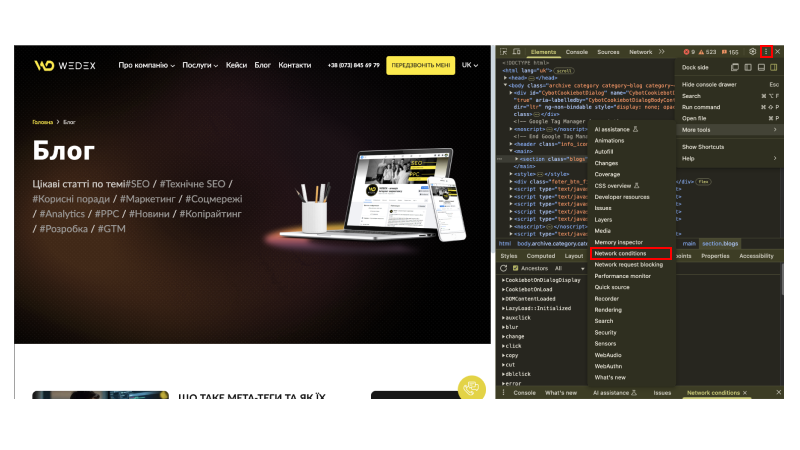
Task: Select Network conditions in More tools
Action: (x=631, y=254)
